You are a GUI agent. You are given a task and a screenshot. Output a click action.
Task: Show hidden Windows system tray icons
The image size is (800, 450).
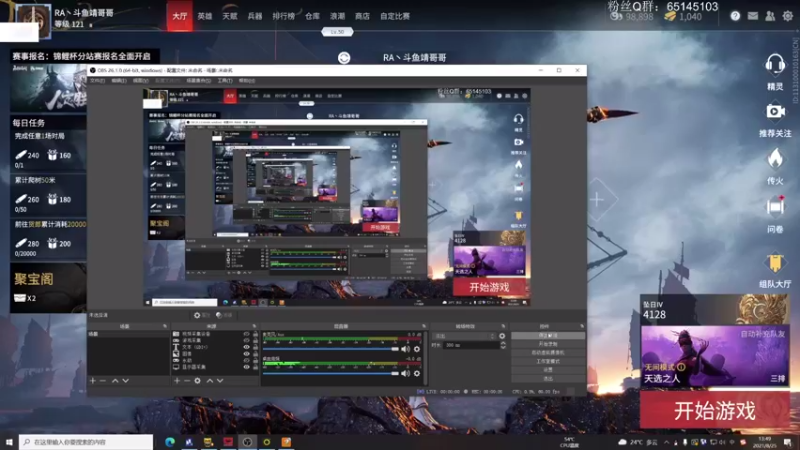[666, 442]
